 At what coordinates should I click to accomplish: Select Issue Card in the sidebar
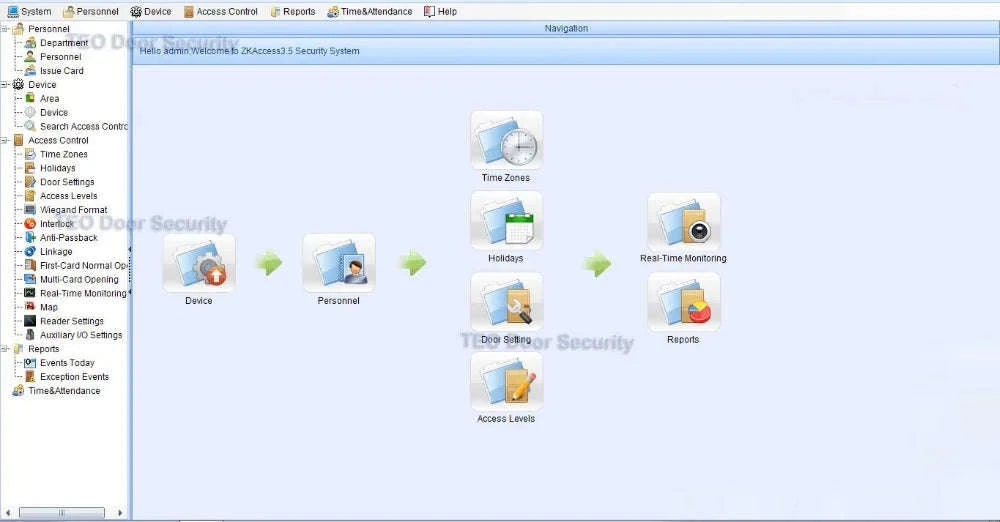coord(62,71)
